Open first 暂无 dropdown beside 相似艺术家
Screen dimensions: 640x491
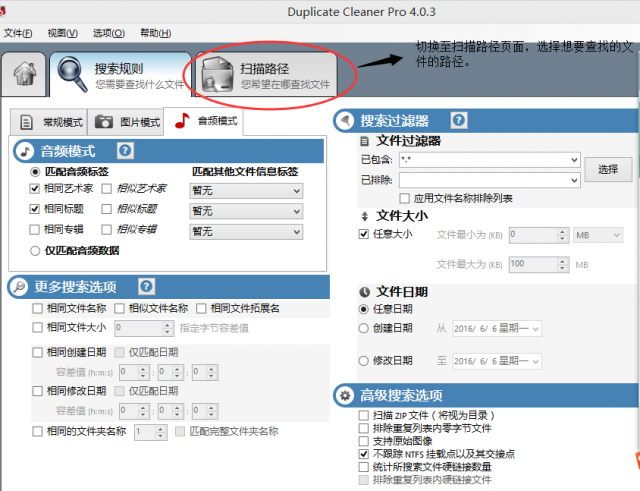pyautogui.click(x=246, y=191)
